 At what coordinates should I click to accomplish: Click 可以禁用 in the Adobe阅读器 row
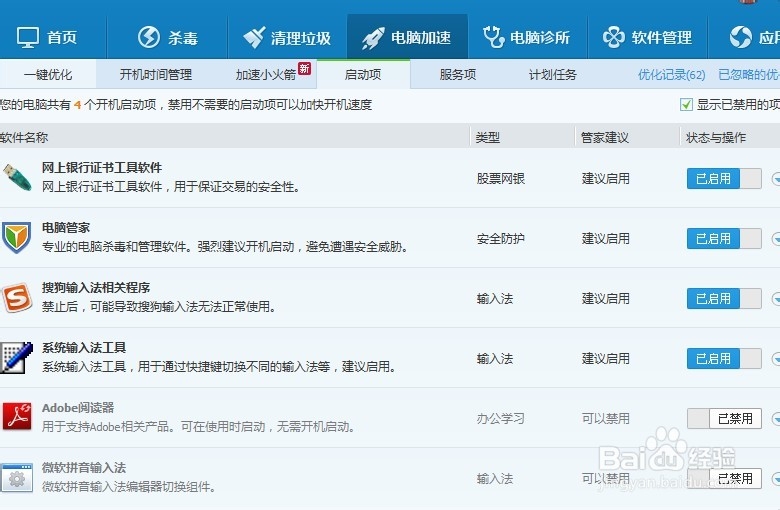point(605,419)
